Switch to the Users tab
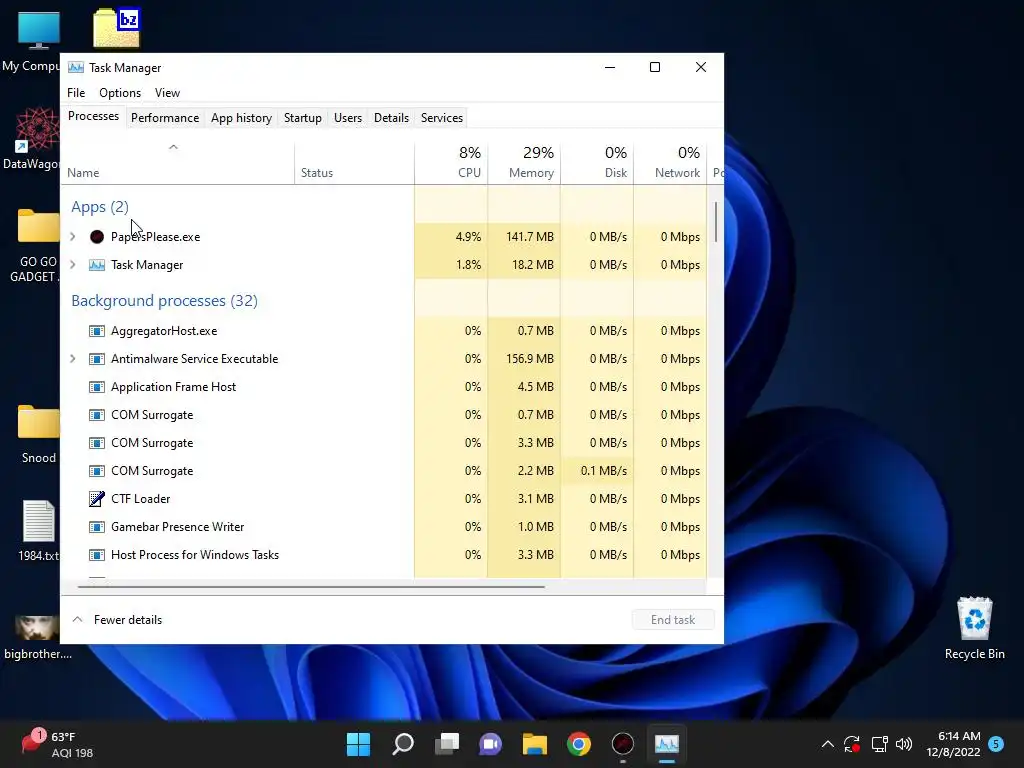The width and height of the screenshot is (1024, 768). point(347,118)
